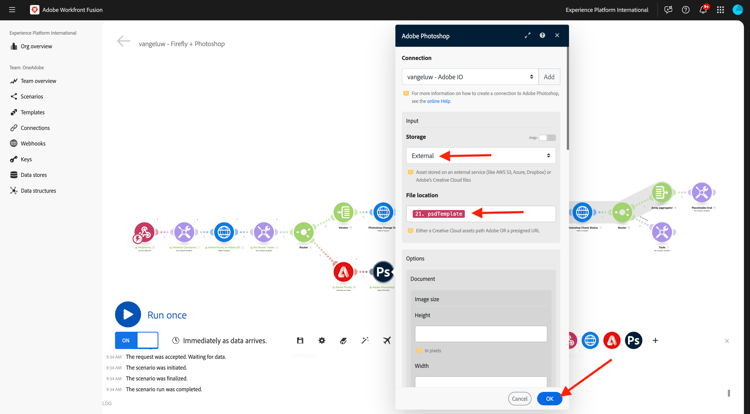
Task: Click the scenario title vangeluw - Firefly + Photoshop
Action: click(x=182, y=44)
